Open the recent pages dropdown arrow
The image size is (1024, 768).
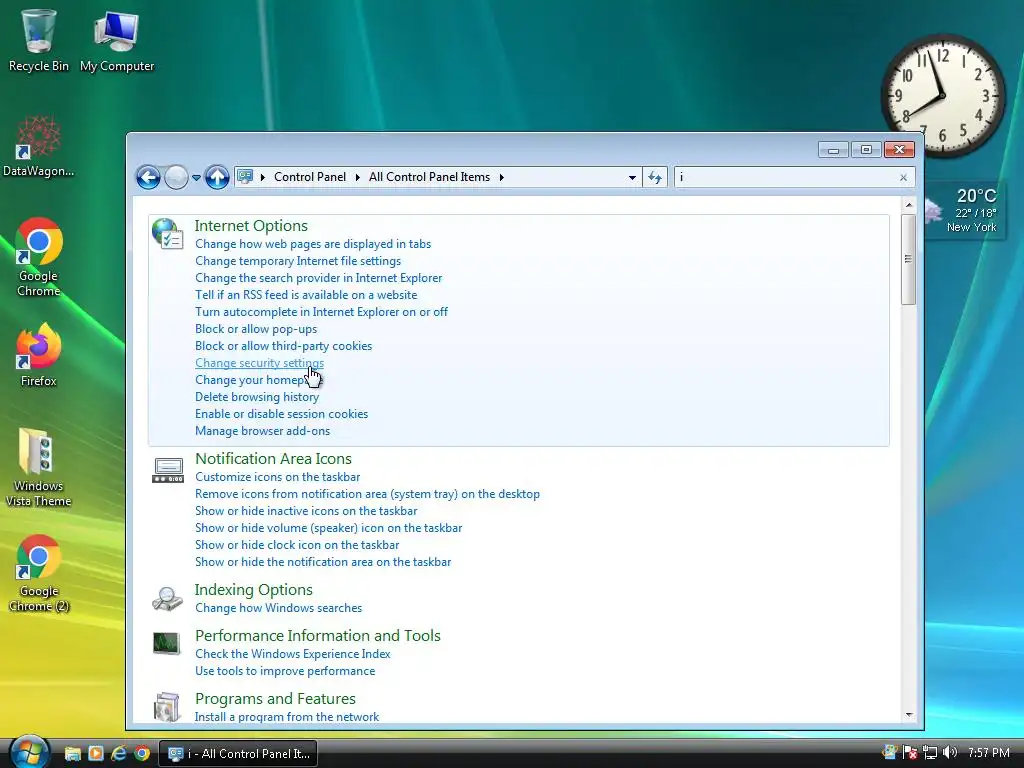pyautogui.click(x=196, y=178)
